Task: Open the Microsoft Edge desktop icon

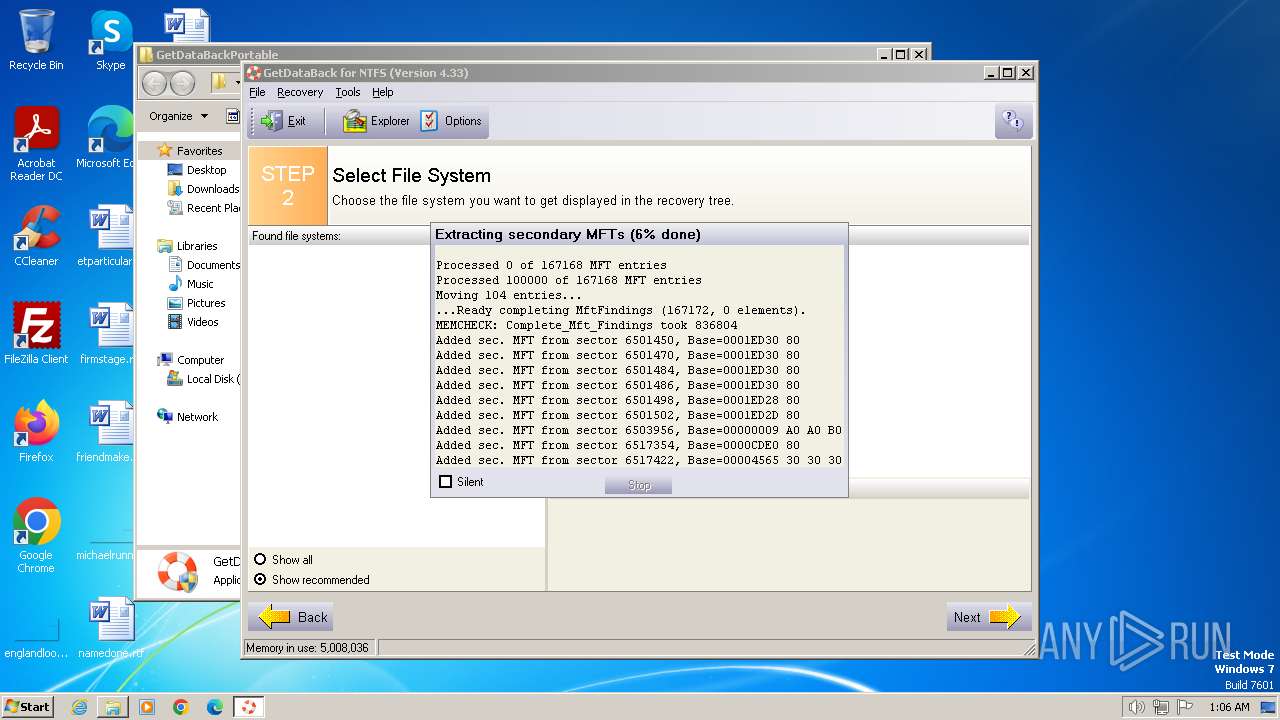Action: pos(108,138)
